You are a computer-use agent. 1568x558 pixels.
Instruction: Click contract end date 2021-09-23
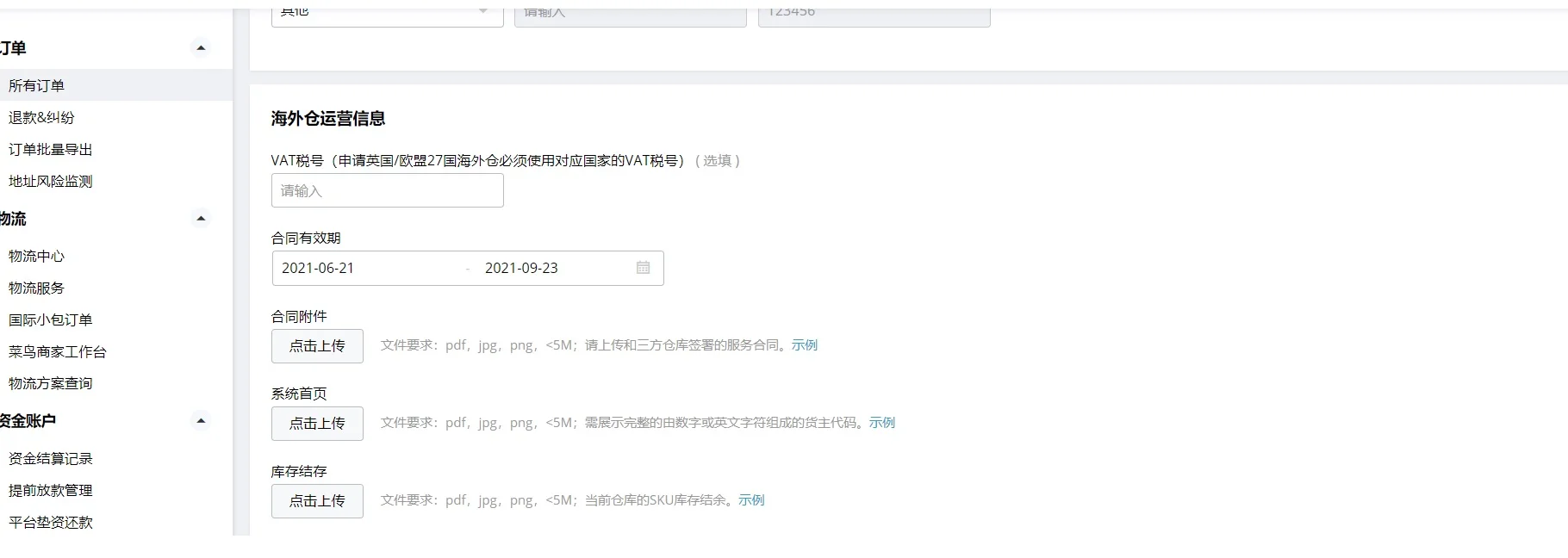click(521, 268)
